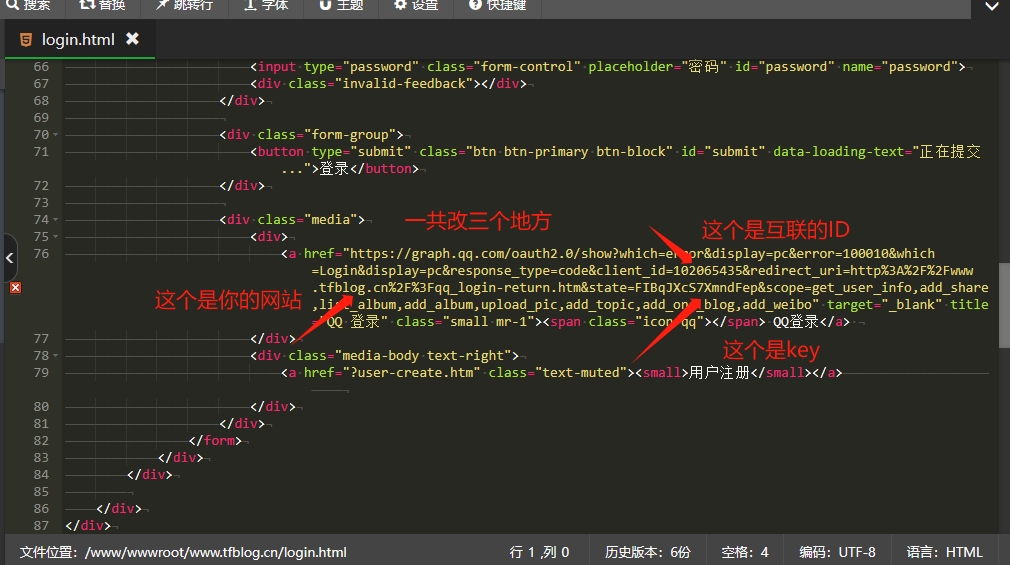The width and height of the screenshot is (1010, 565).
Task: Fold the code block at line 78
Action: [55, 356]
